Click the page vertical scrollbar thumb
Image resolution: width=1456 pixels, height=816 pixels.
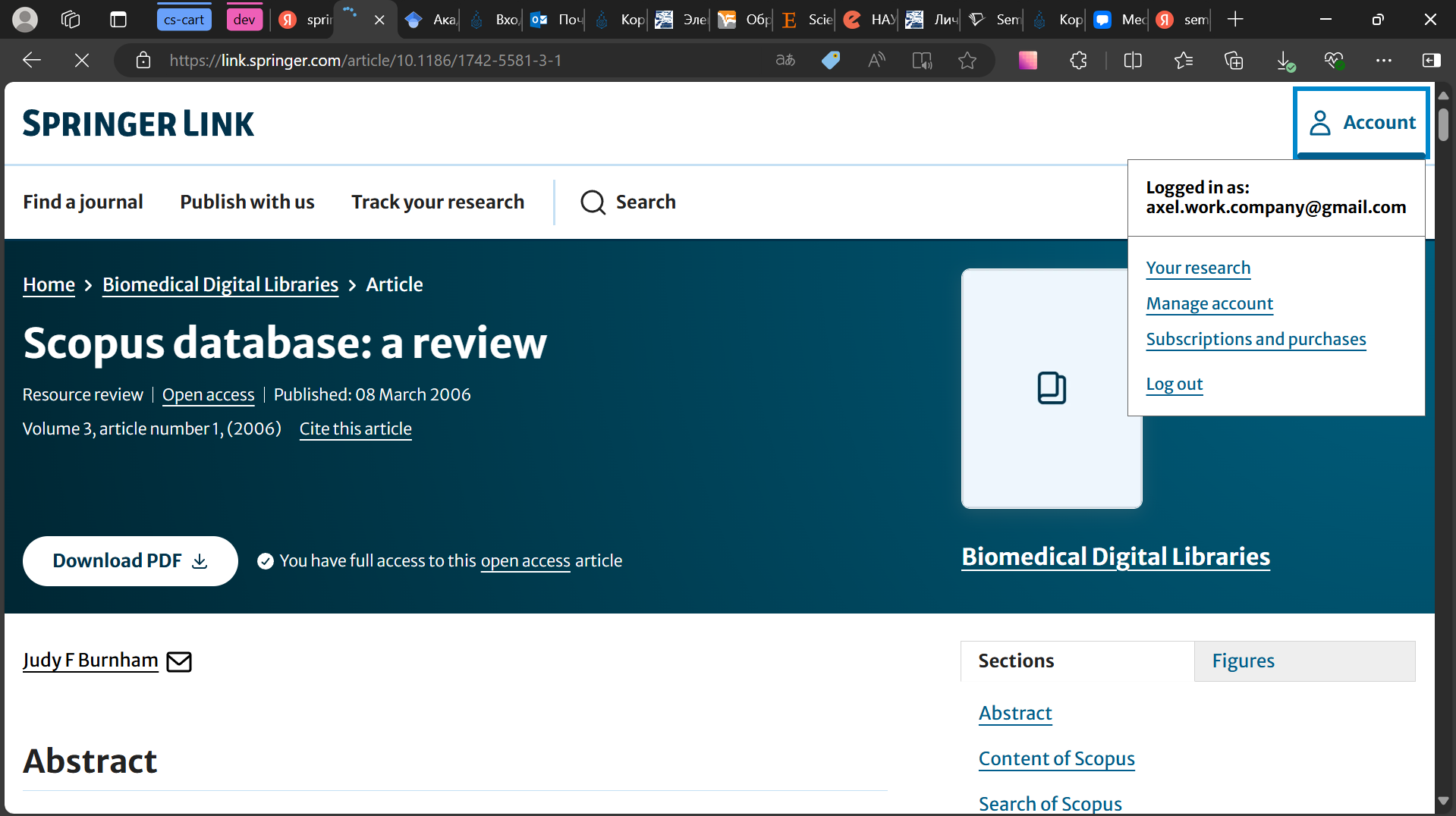click(x=1443, y=124)
